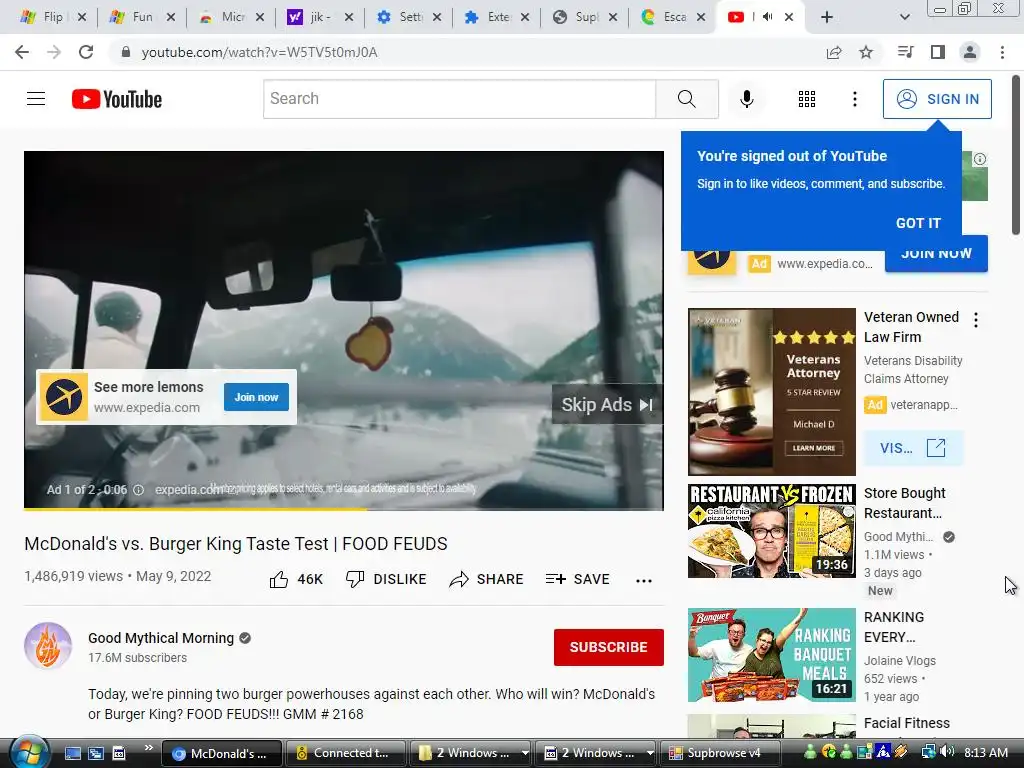
Task: Open browser profile avatar
Action: point(970,52)
